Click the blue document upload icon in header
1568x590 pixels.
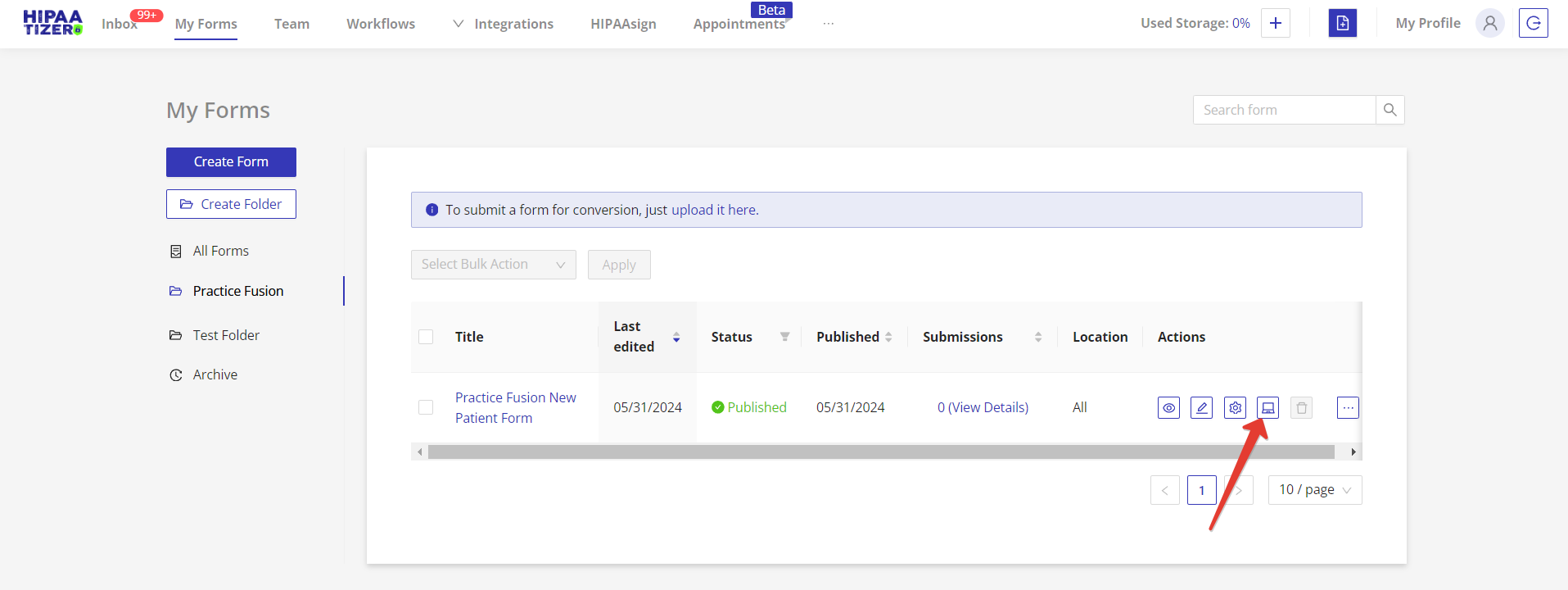point(1342,23)
